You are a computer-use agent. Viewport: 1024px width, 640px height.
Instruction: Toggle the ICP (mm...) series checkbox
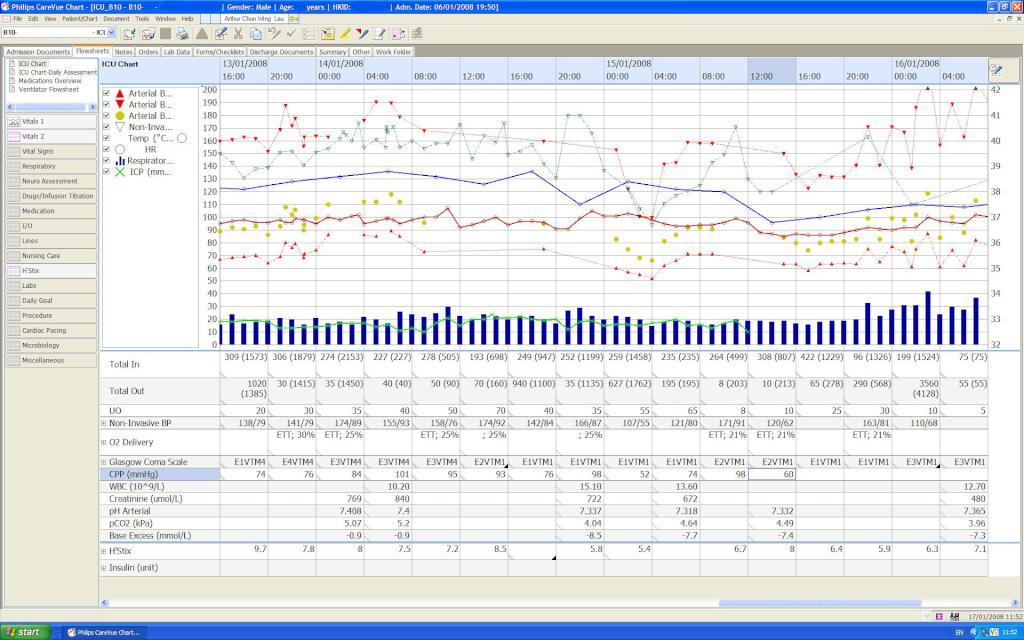pos(107,172)
